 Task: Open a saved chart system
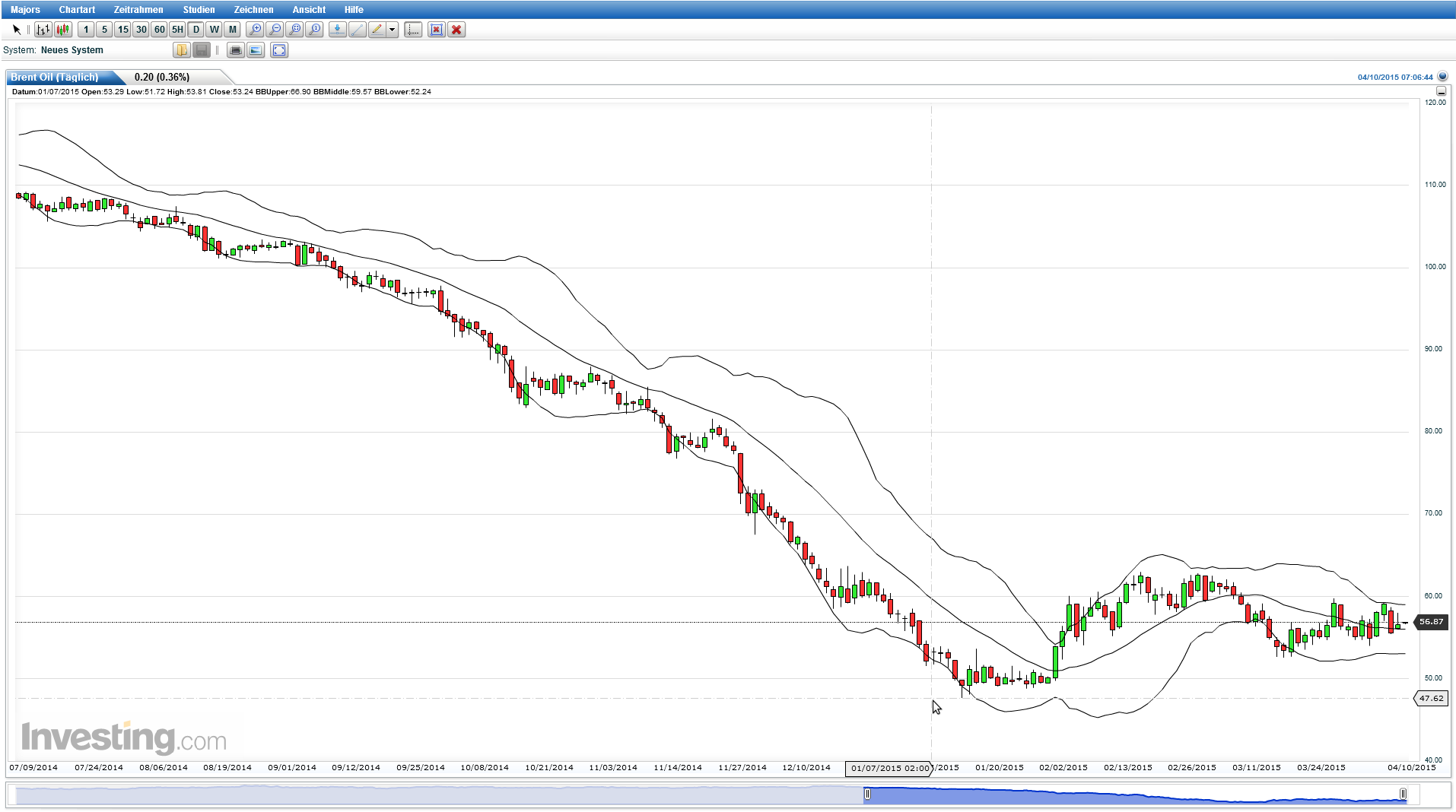click(181, 50)
